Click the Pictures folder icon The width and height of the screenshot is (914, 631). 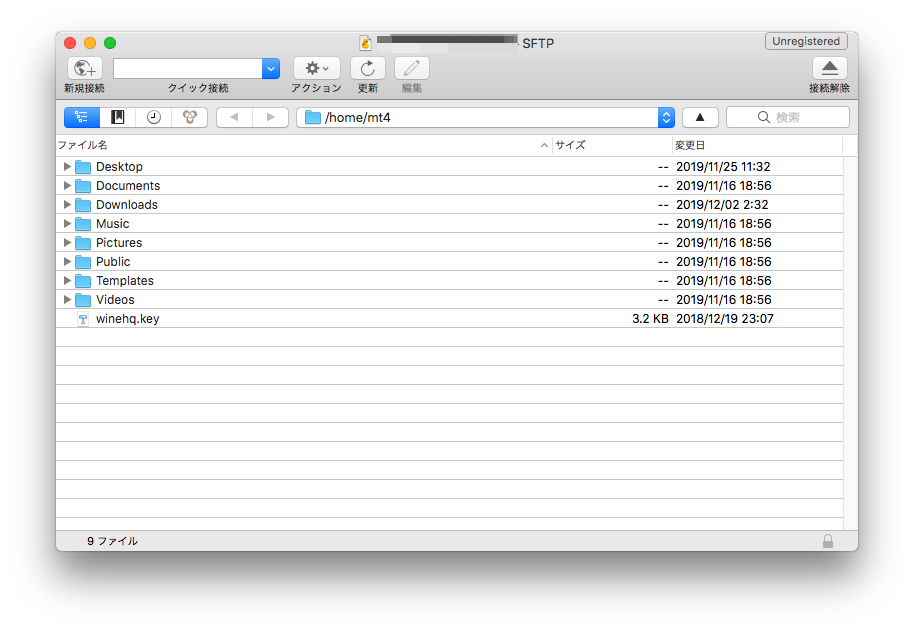(x=83, y=243)
